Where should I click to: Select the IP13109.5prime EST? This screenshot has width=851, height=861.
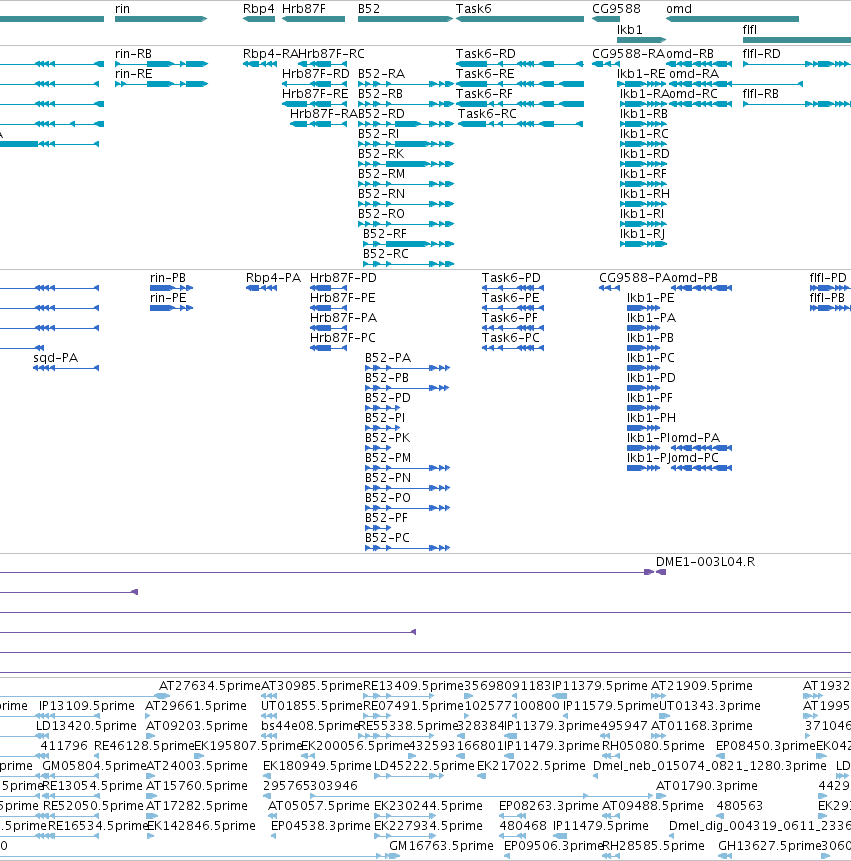pyautogui.click(x=66, y=716)
